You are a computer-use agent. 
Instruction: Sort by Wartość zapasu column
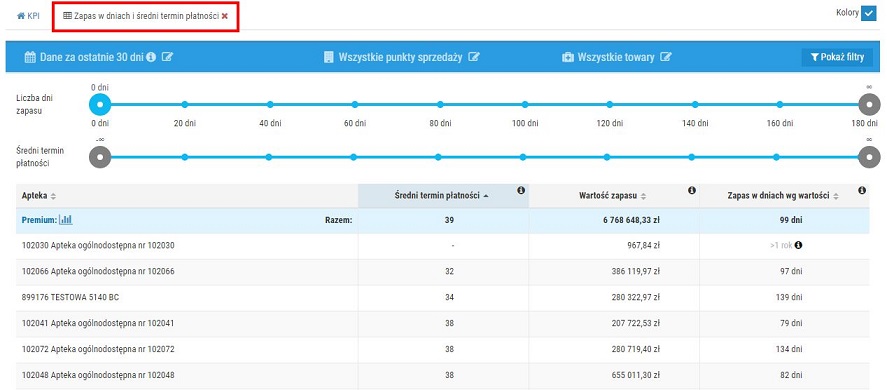point(614,196)
